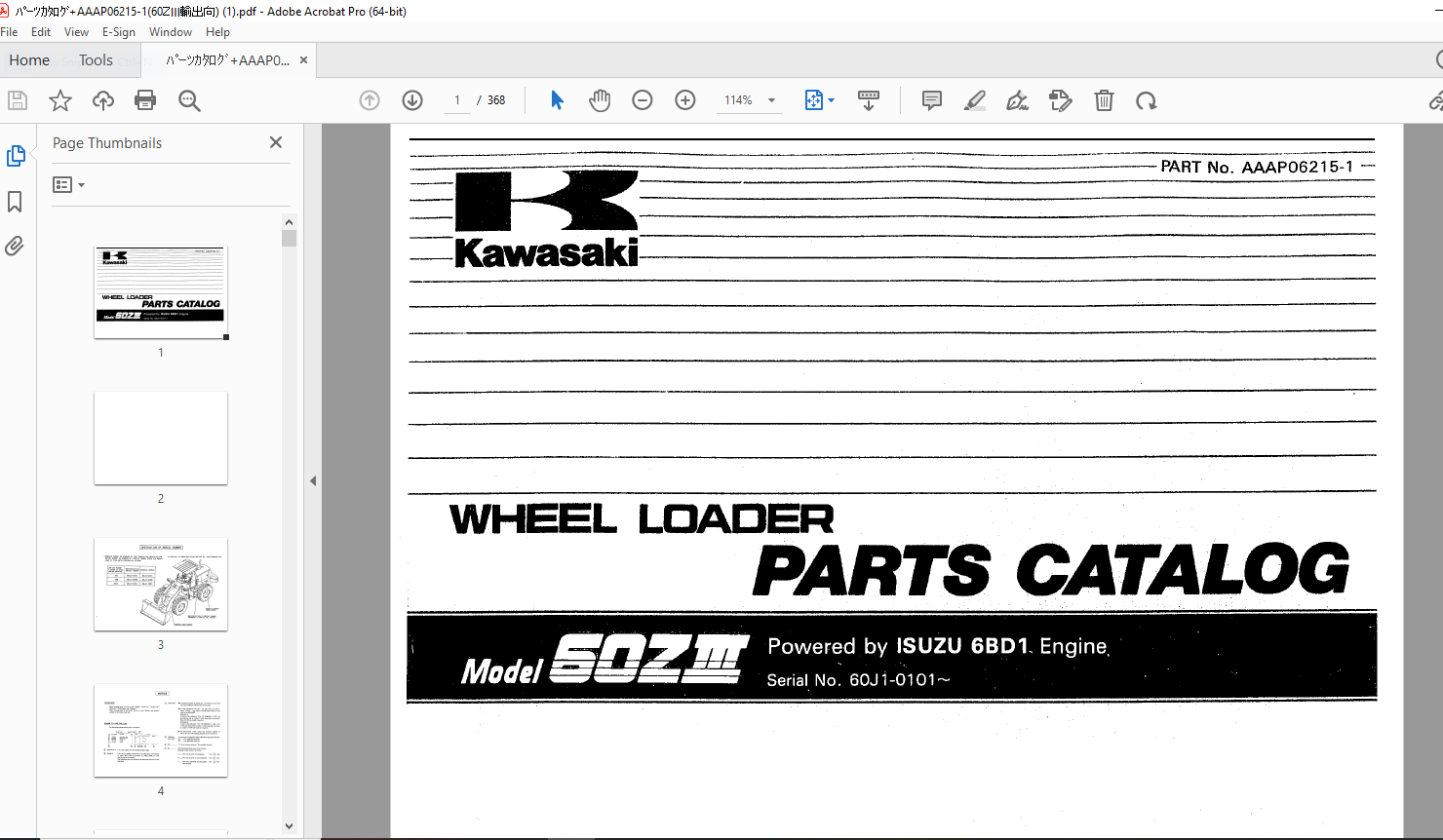Image resolution: width=1443 pixels, height=840 pixels.
Task: Click the Fit page view icon
Action: [x=814, y=100]
